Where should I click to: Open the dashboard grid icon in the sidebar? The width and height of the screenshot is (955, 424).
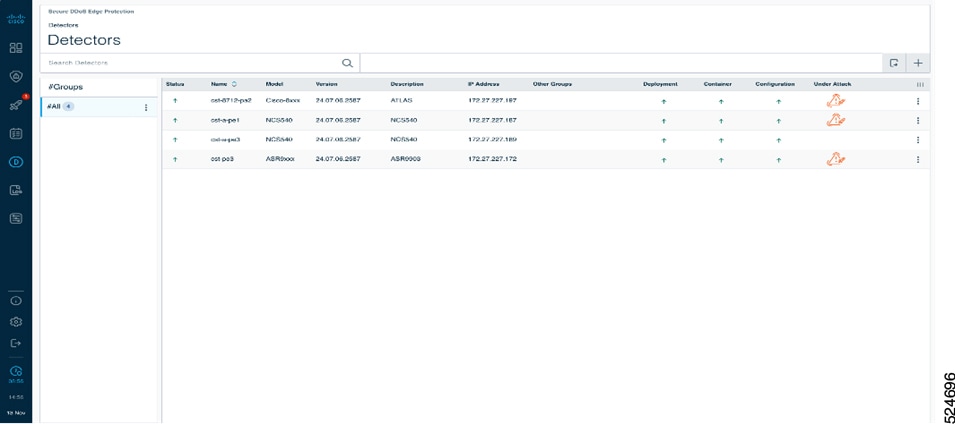tap(16, 48)
